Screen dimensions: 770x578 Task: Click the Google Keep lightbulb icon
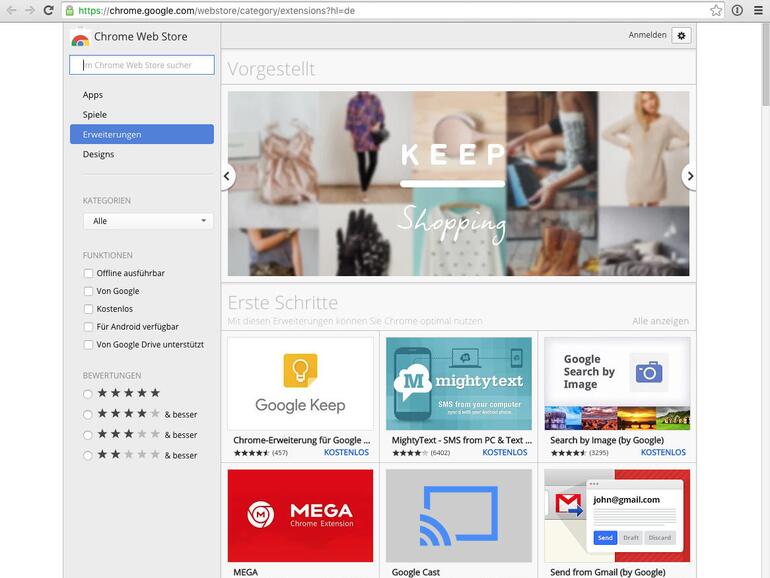300,370
